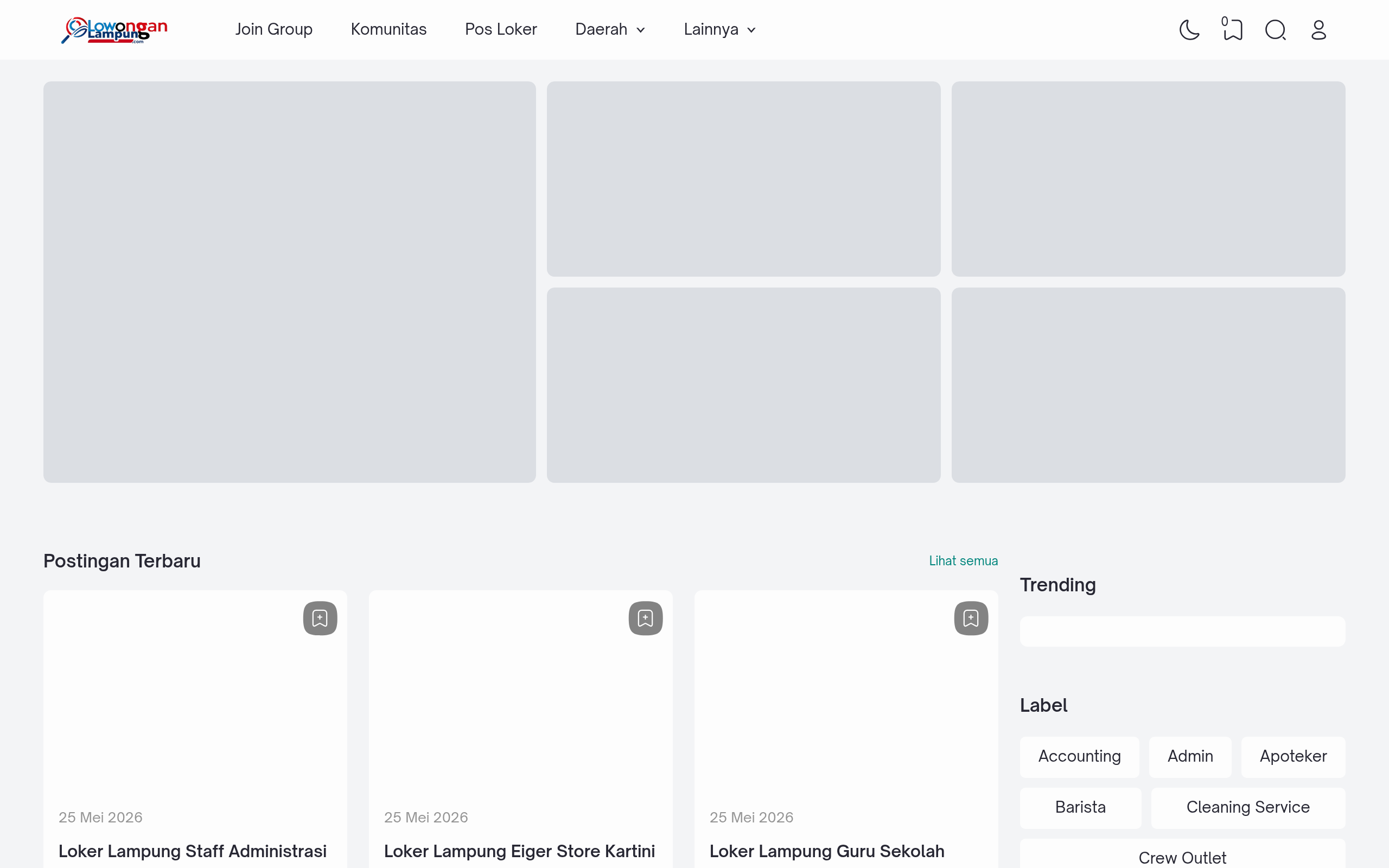The height and width of the screenshot is (868, 1389).
Task: Select the Accounting label
Action: [1079, 757]
